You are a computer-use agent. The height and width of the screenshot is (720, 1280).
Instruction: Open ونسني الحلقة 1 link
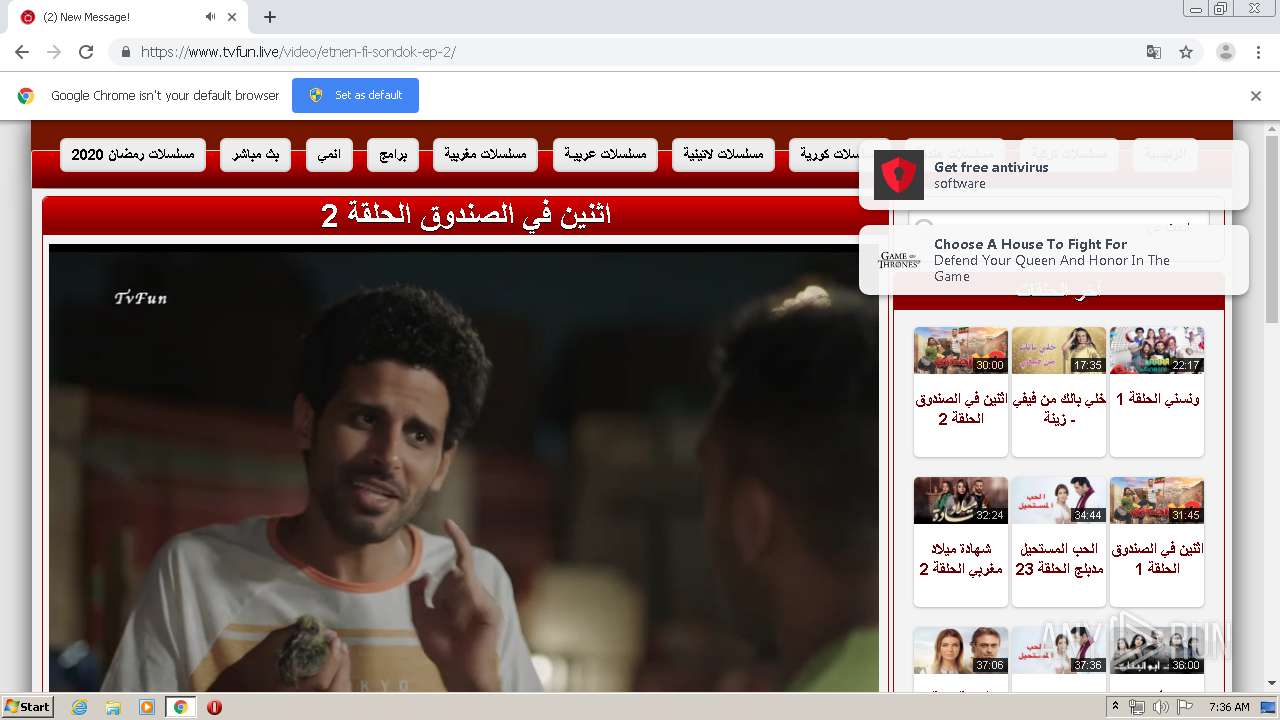1157,398
